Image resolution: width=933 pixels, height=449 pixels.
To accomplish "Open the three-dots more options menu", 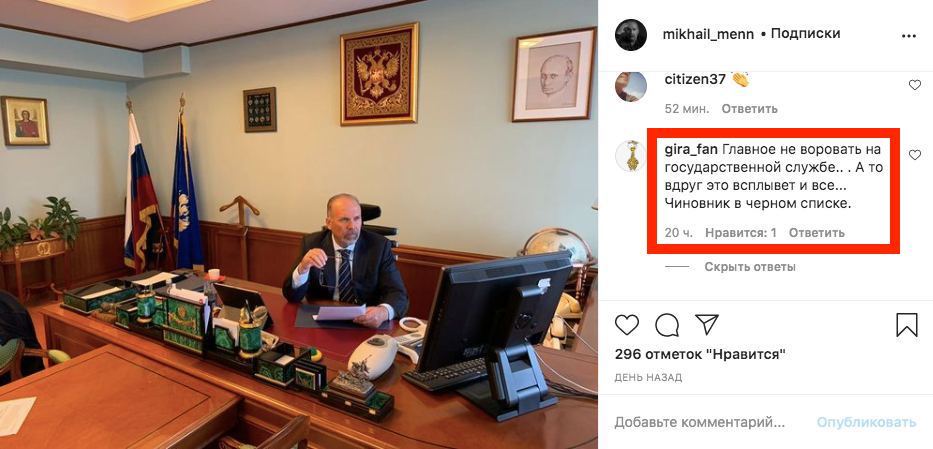I will coord(909,36).
